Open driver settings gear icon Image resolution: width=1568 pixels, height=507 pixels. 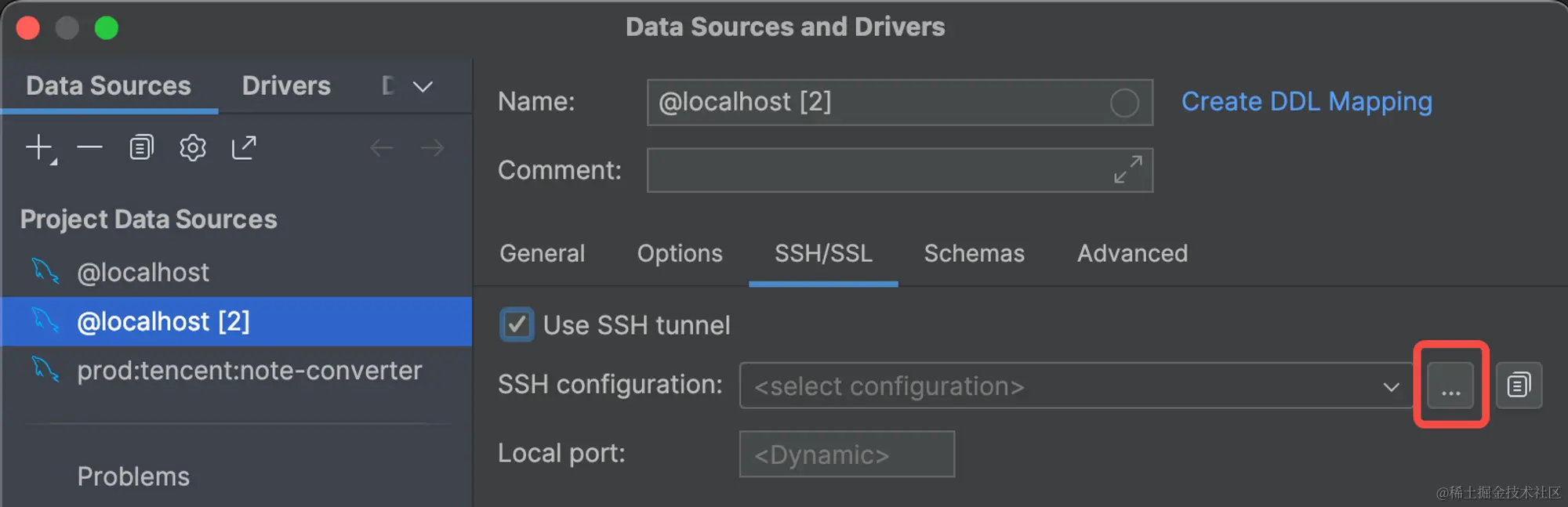(x=192, y=147)
